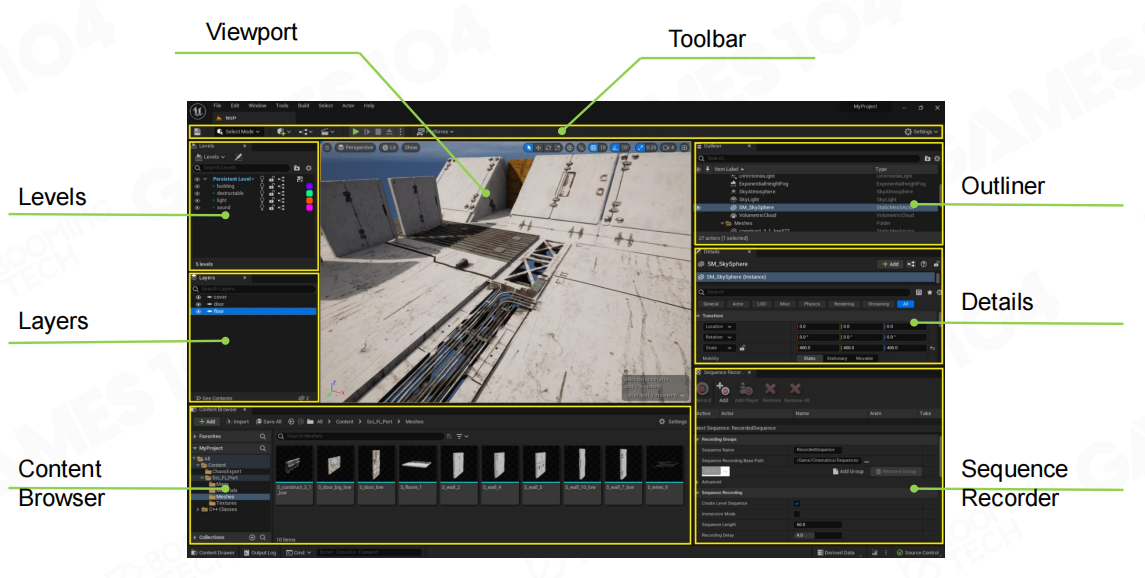Screen dimensions: 1145x578
Task: Click the purple color swatch for building level
Action: point(309,186)
